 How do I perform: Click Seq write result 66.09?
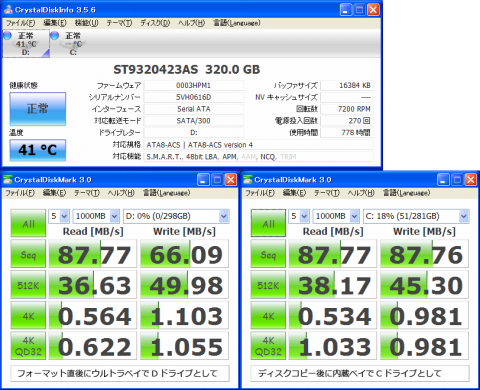point(185,254)
